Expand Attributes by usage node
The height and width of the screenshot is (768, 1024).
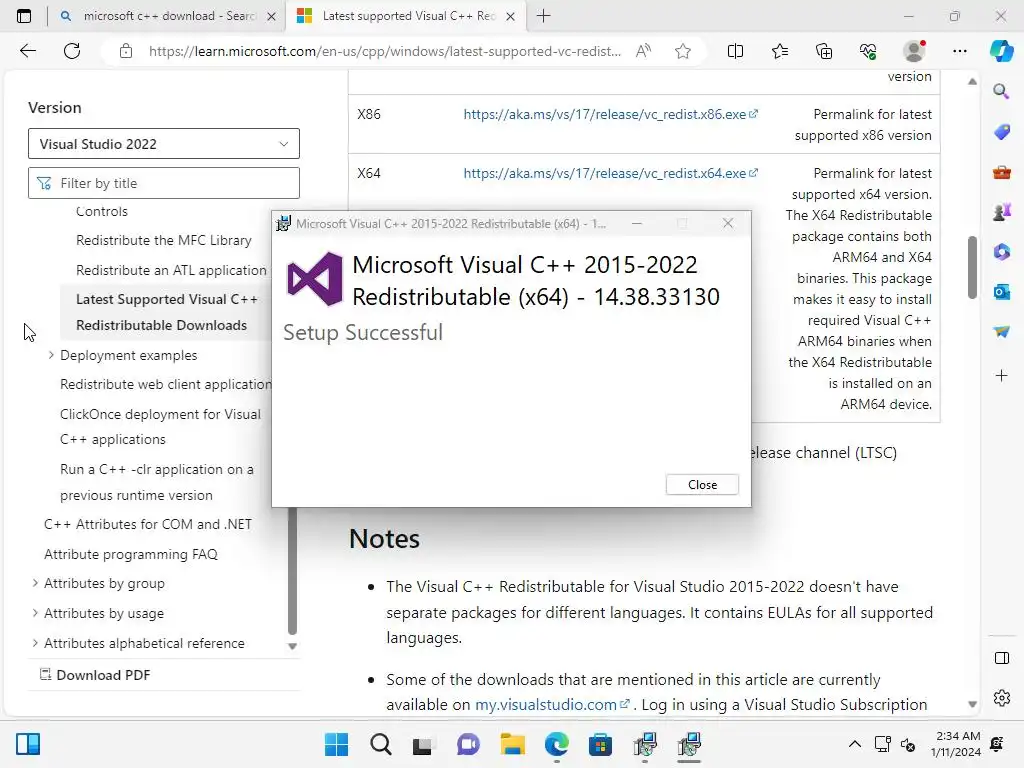click(x=35, y=613)
